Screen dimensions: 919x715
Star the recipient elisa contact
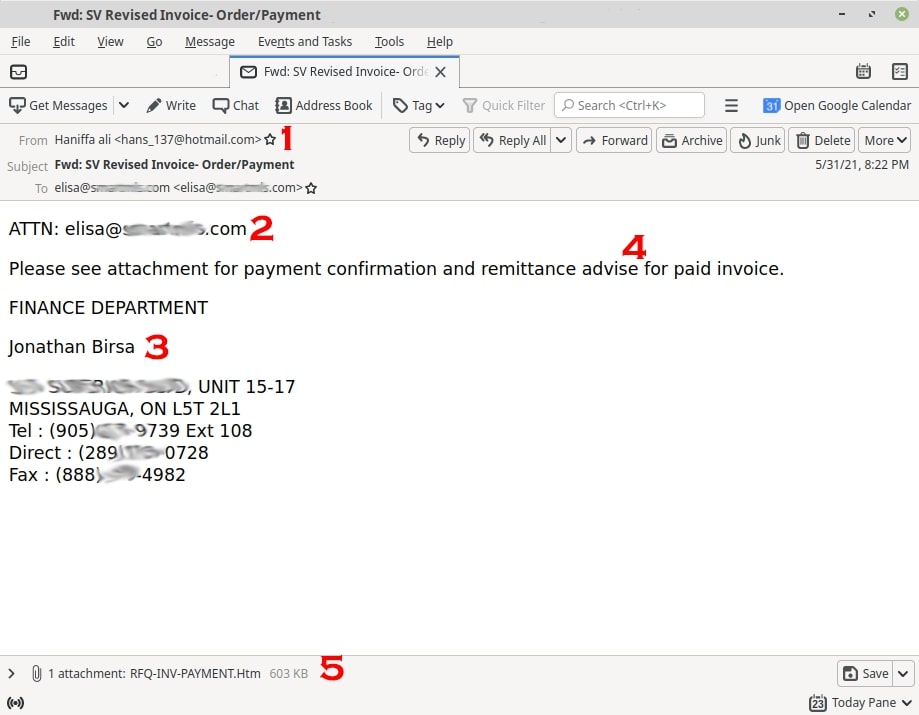pyautogui.click(x=311, y=188)
